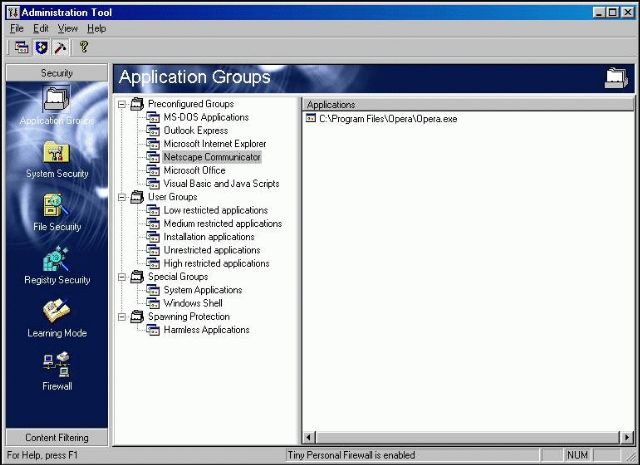This screenshot has height=465, width=640.
Task: Open the Firewall sidebar icon
Action: [56, 364]
